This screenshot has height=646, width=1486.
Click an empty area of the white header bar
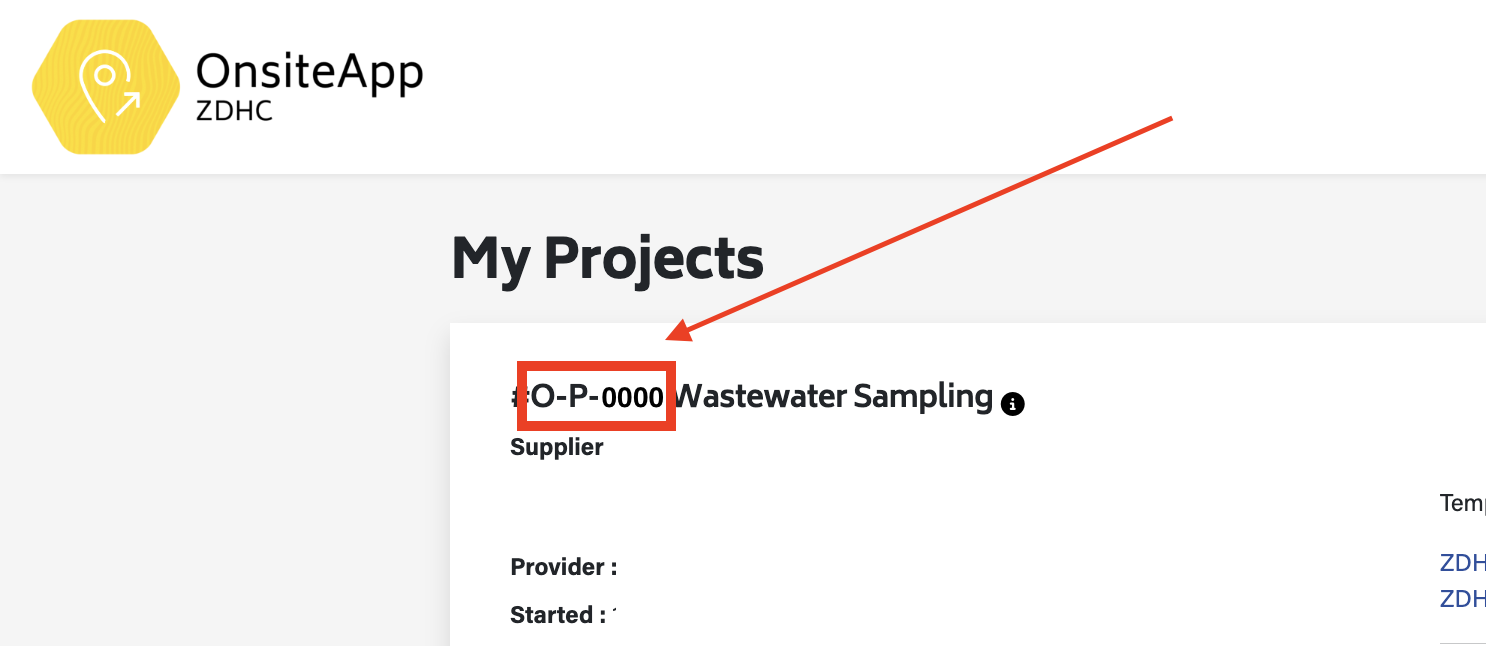coord(800,80)
